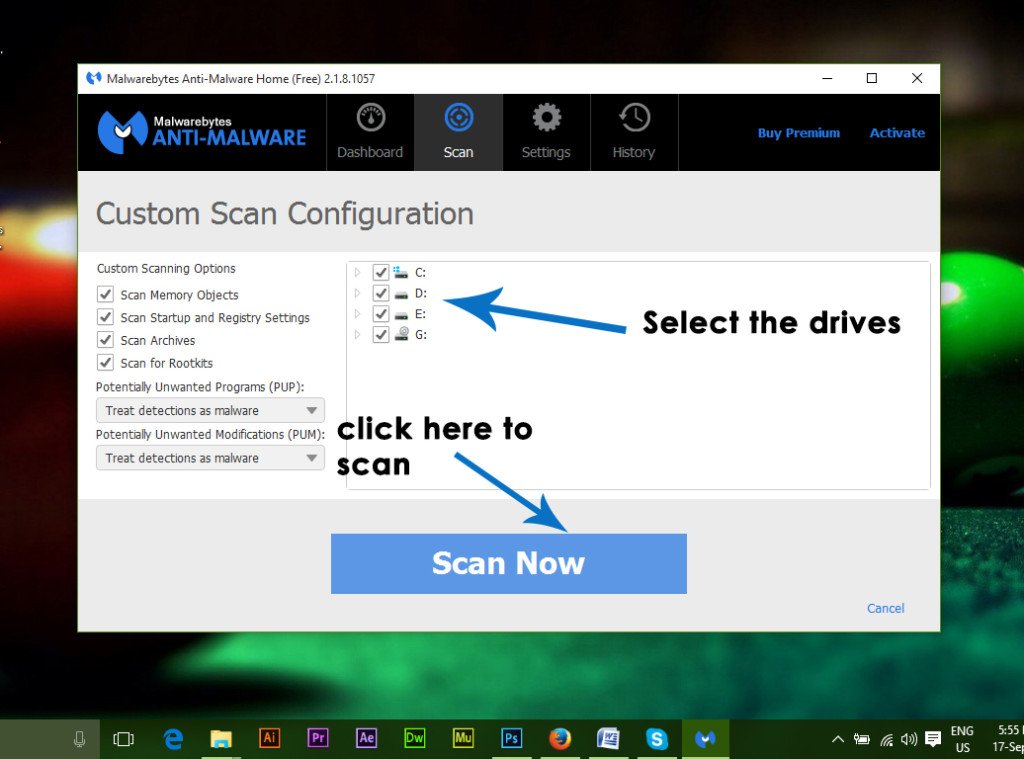This screenshot has height=759, width=1024.
Task: Click the Malwarebytes Anti-Malware logo
Action: coord(202,131)
